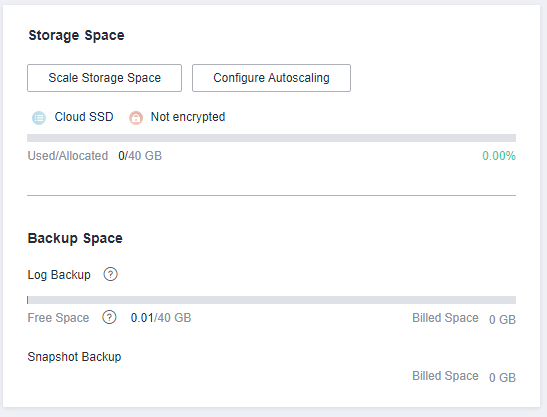
Task: Open the Free Space help icon
Action: click(x=109, y=318)
